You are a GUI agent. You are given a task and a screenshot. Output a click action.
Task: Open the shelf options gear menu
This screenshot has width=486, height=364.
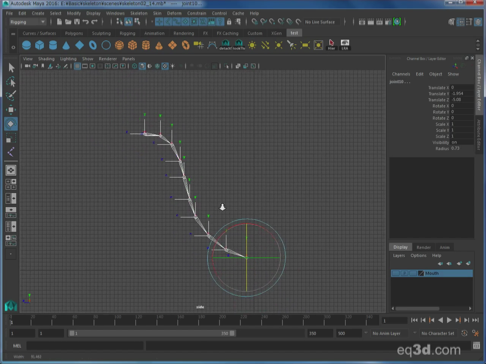13,47
